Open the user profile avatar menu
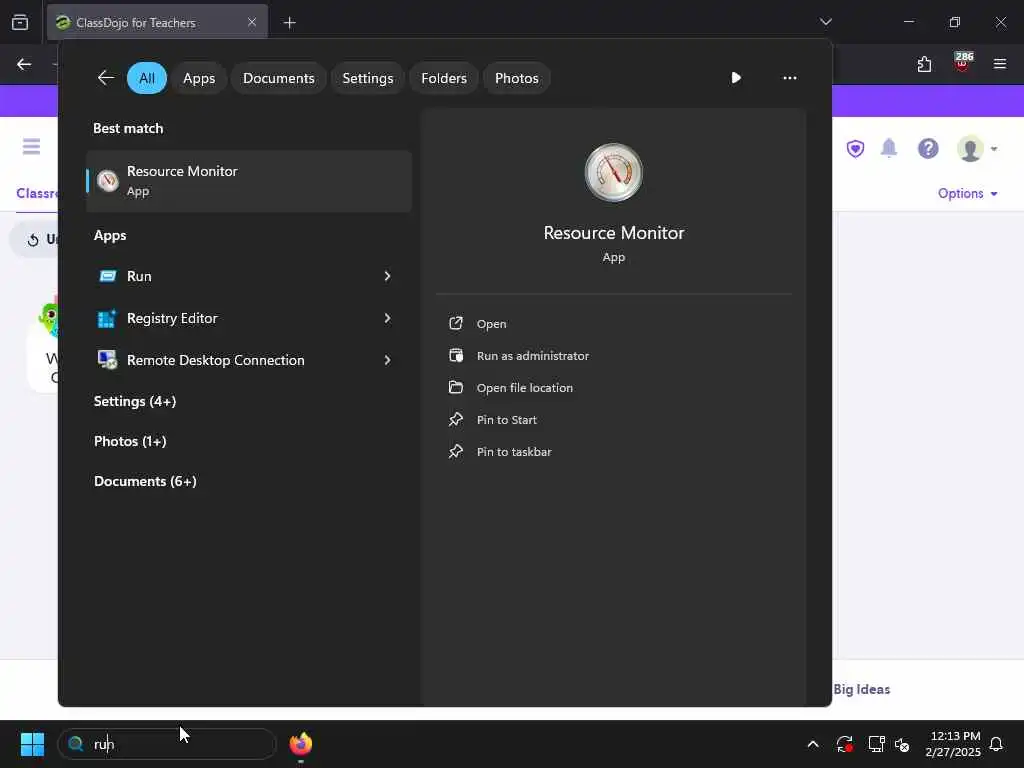 coord(976,149)
